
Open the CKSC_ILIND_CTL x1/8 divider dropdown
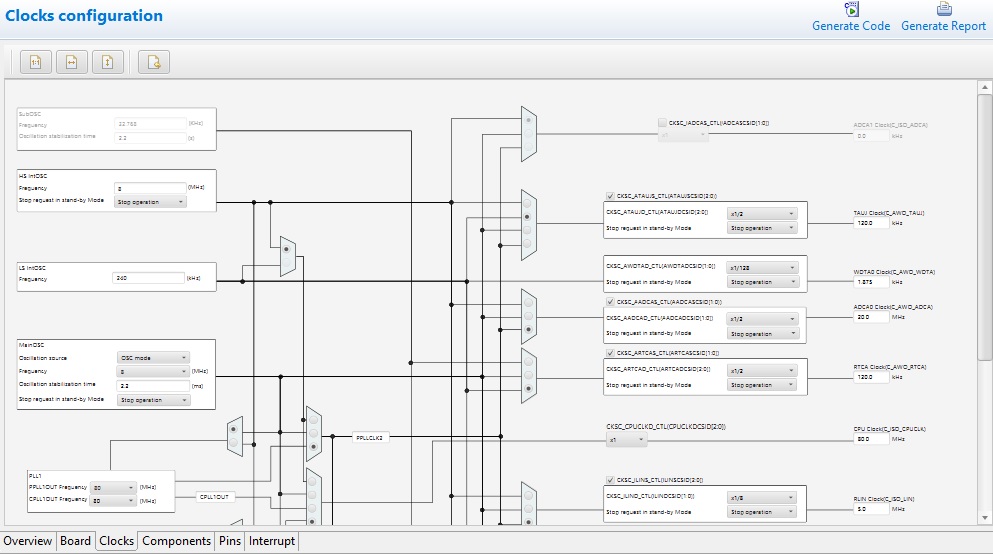click(762, 498)
